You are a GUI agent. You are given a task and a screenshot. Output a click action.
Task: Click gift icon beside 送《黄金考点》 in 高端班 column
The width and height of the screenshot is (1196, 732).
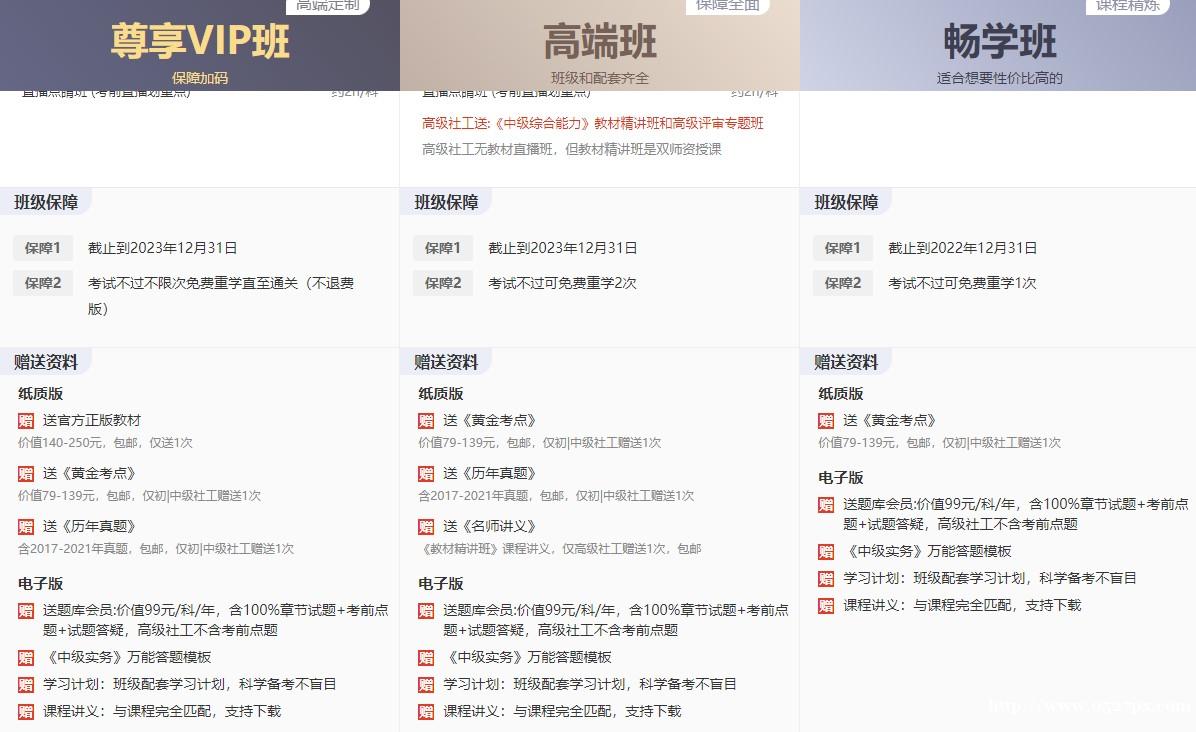[x=426, y=421]
